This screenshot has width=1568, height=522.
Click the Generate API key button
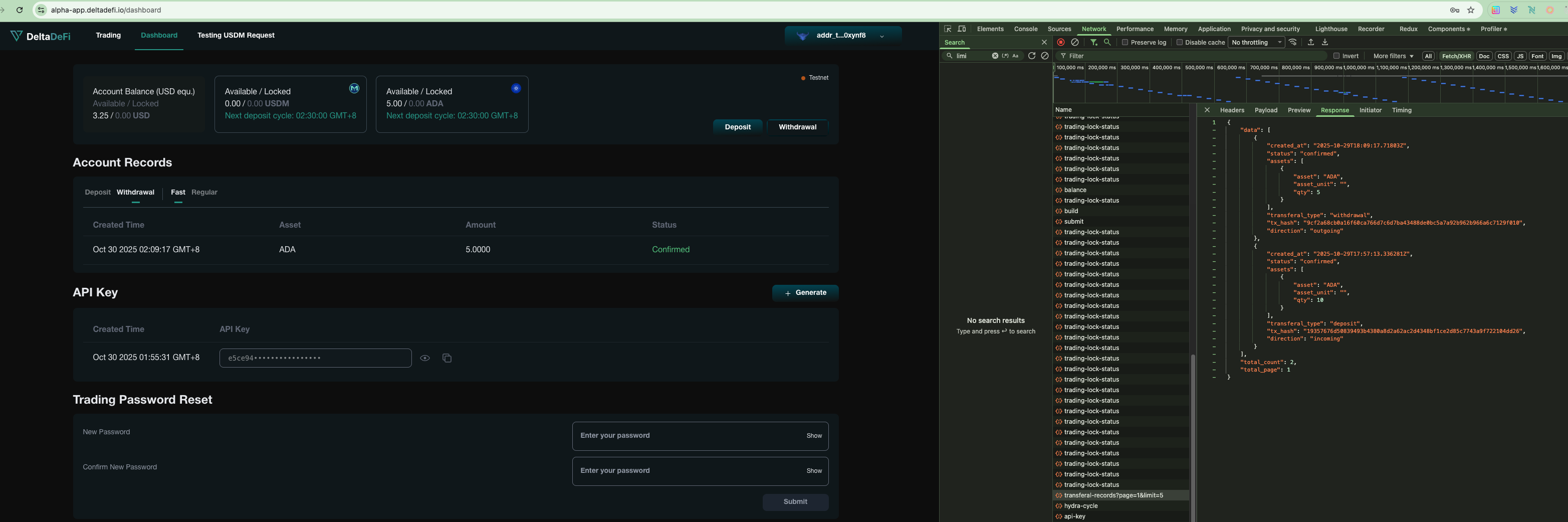pyautogui.click(x=805, y=293)
